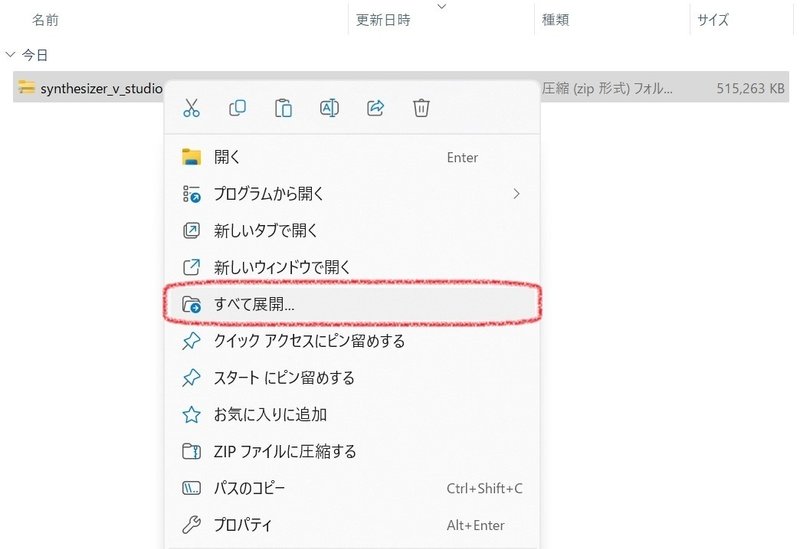The width and height of the screenshot is (800, 549).
Task: Click the sort direction arrow above 更新日時
Action: pos(442,6)
